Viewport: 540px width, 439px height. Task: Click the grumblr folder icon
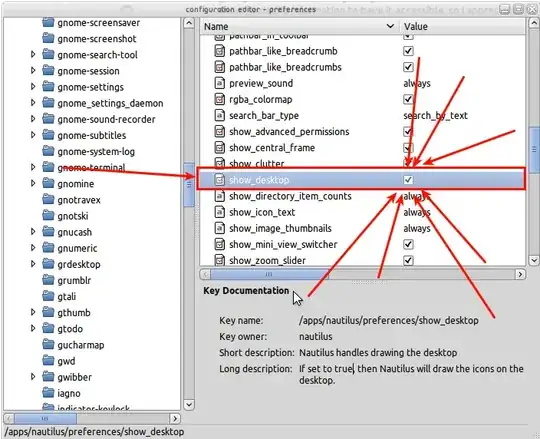48,280
